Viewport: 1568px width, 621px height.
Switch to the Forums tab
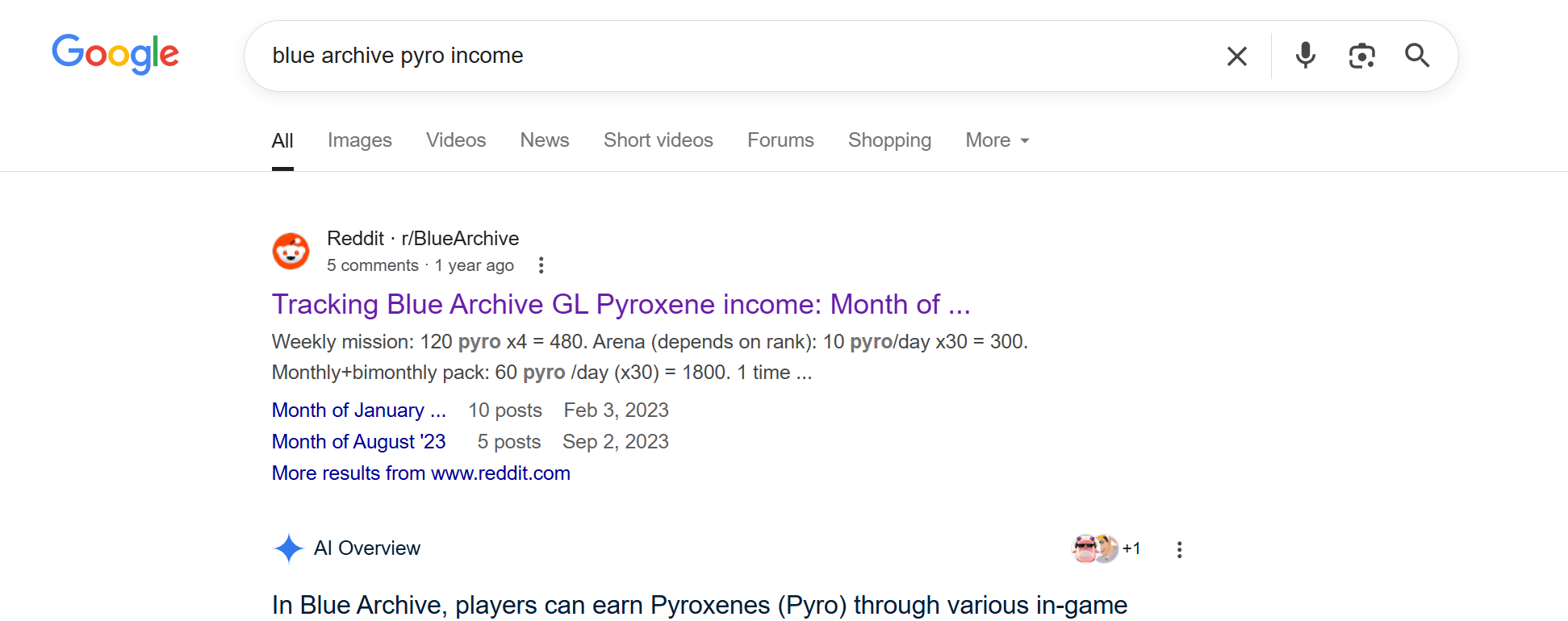(x=780, y=140)
